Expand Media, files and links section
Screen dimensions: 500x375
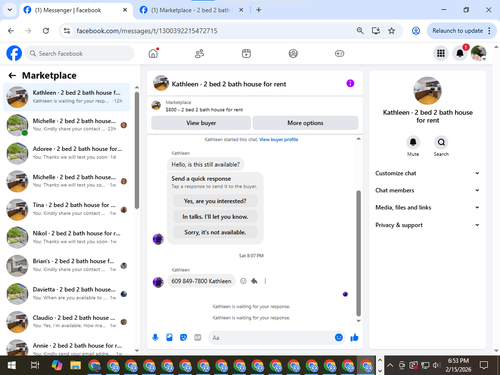(427, 208)
